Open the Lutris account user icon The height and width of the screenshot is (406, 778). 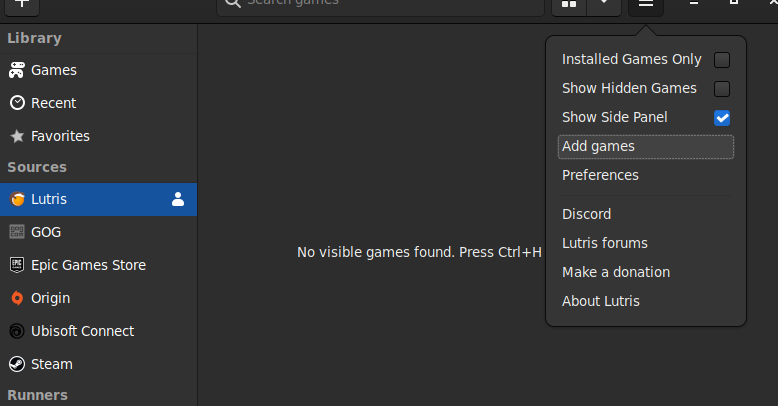[x=178, y=199]
